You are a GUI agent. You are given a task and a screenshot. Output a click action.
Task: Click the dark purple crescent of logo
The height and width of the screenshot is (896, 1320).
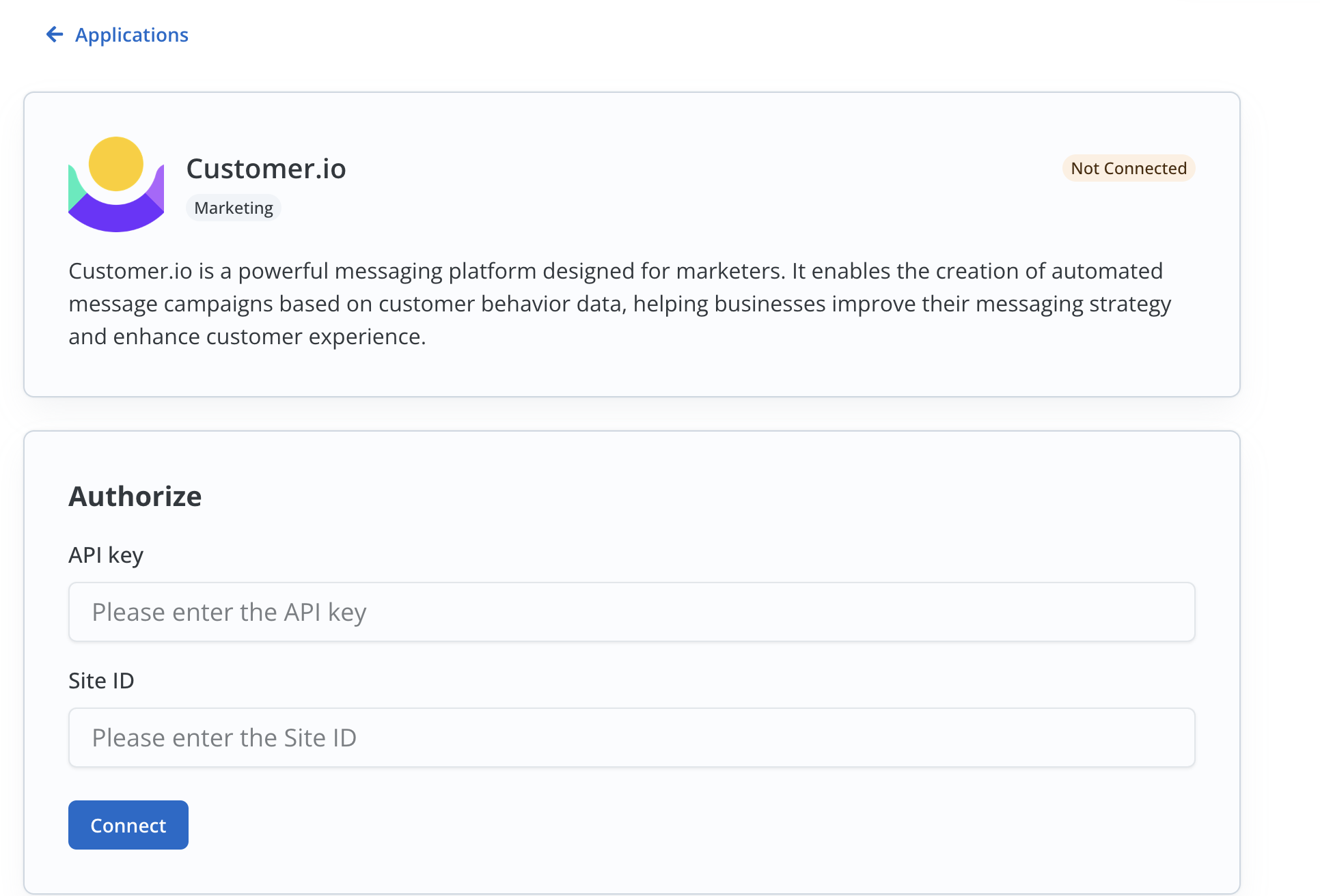click(x=115, y=217)
